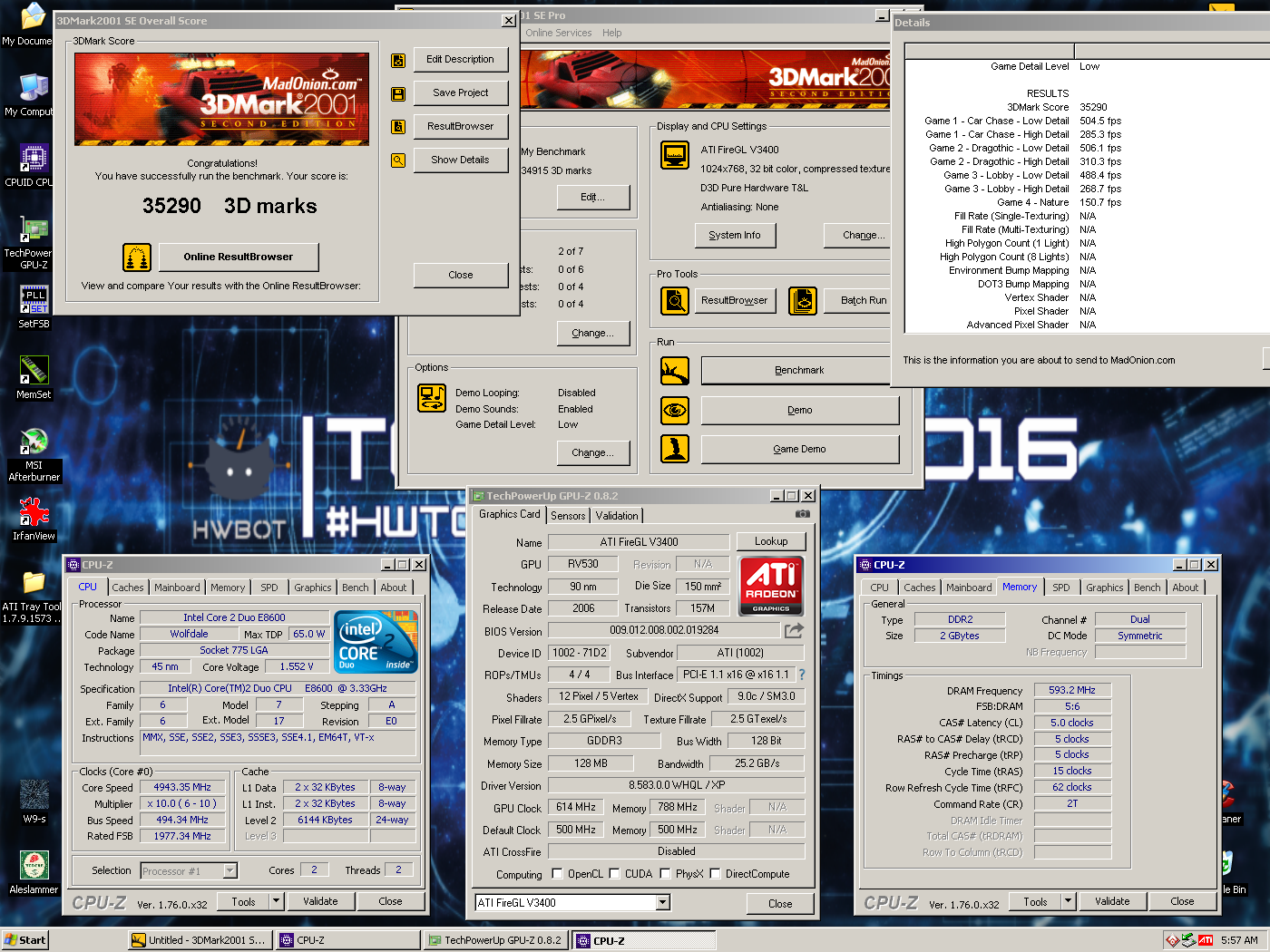Open the SPD tab in right CPU-Z
This screenshot has height=952, width=1270.
click(x=1061, y=588)
